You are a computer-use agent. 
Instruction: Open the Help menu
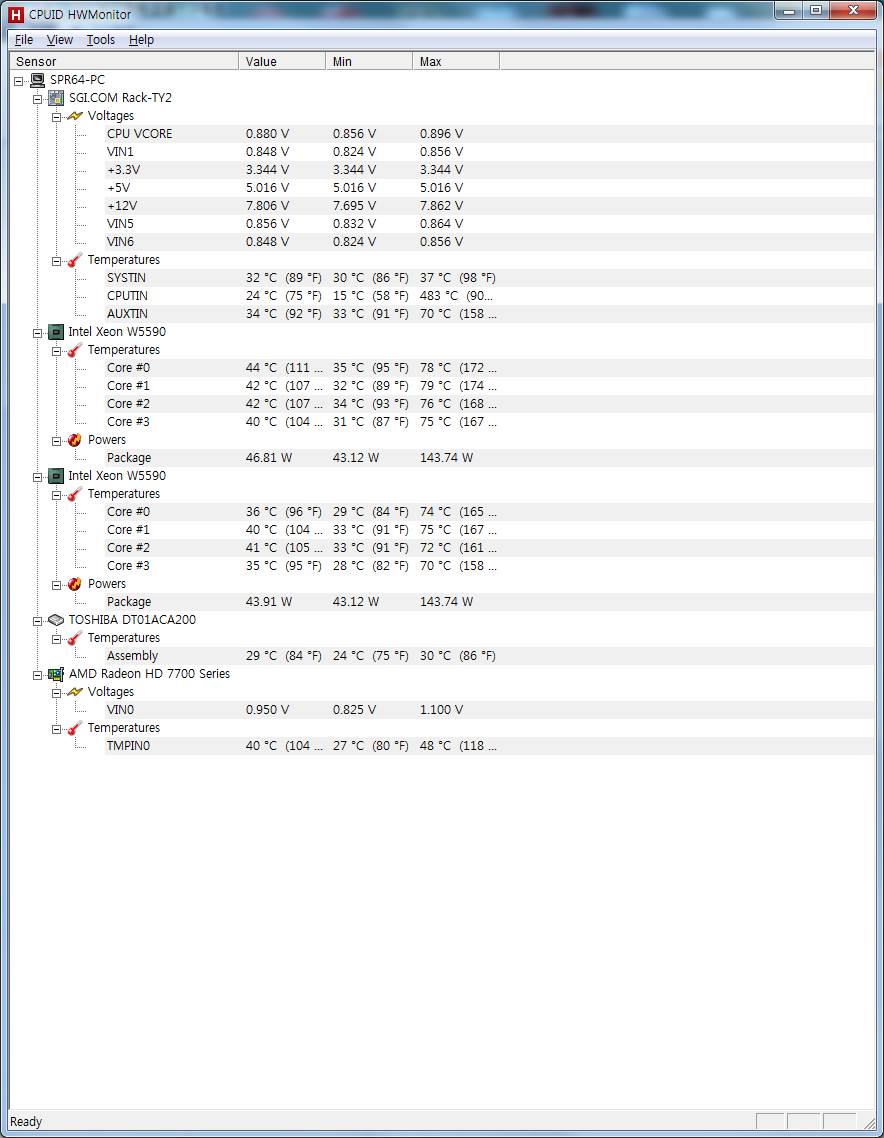(142, 40)
